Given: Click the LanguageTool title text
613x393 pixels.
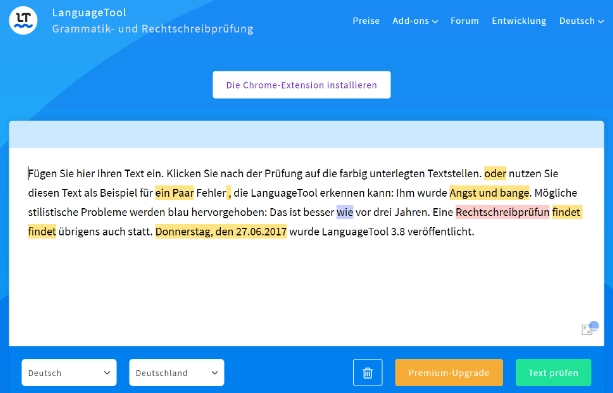Looking at the screenshot, I should pyautogui.click(x=89, y=13).
